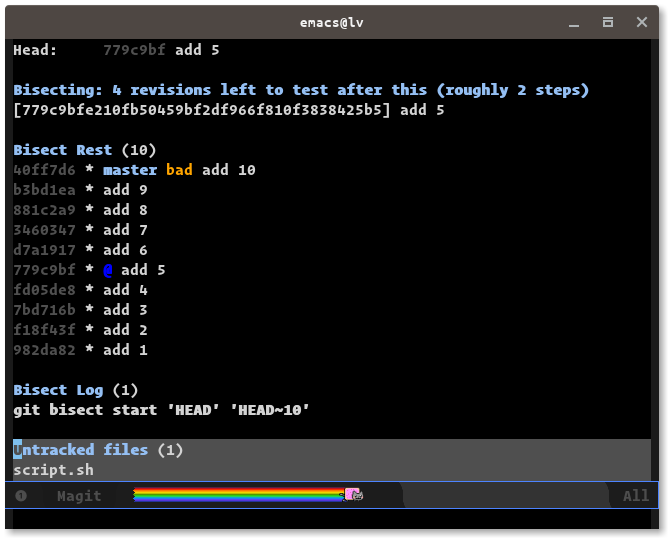Click commit hash 779c9bf in the Head line

134,50
